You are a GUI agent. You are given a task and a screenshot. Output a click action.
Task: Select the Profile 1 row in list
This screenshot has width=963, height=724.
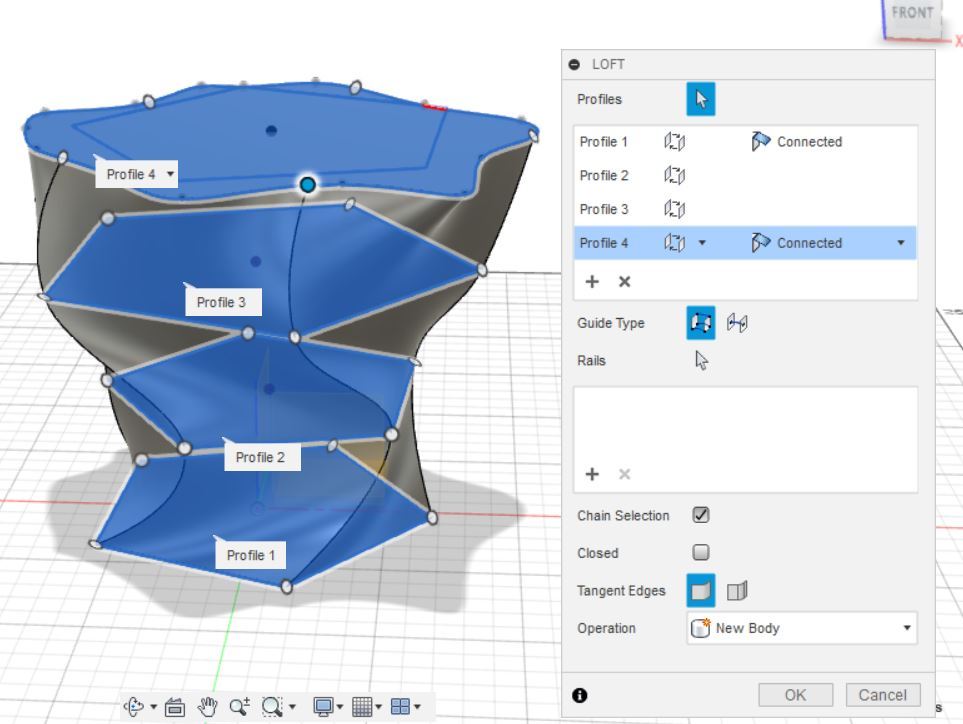coord(745,141)
